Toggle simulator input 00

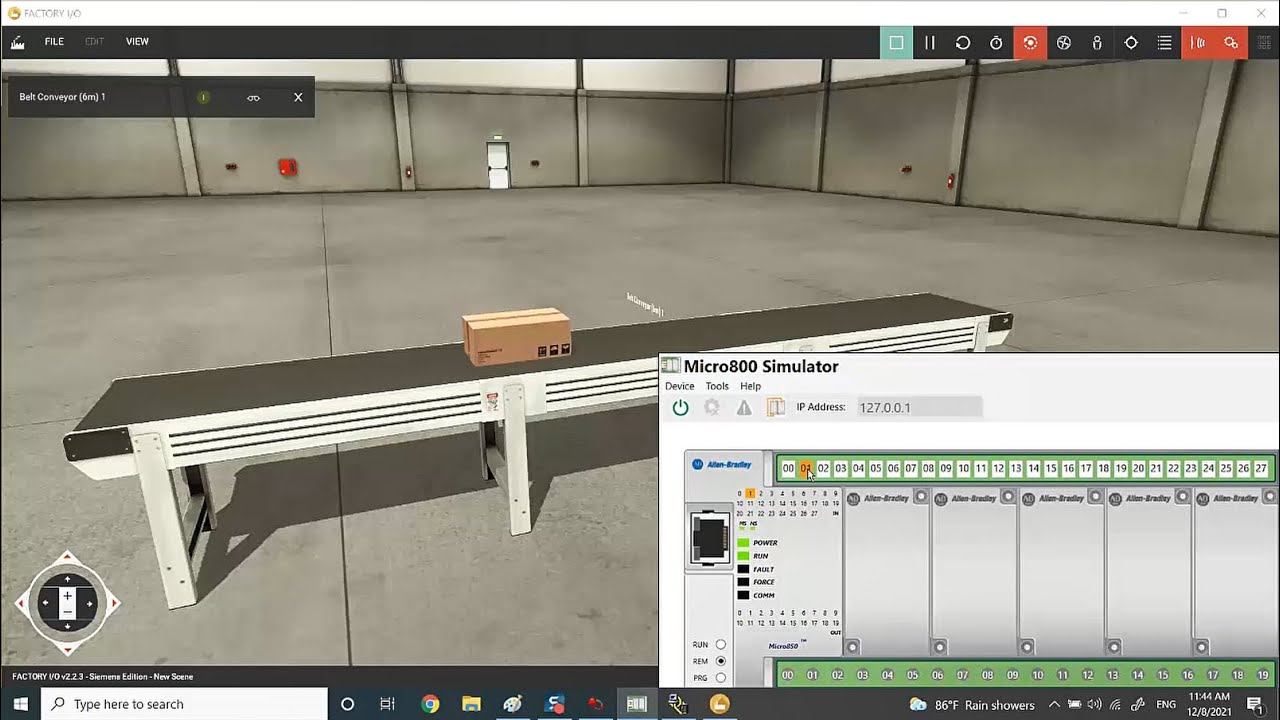pos(788,468)
